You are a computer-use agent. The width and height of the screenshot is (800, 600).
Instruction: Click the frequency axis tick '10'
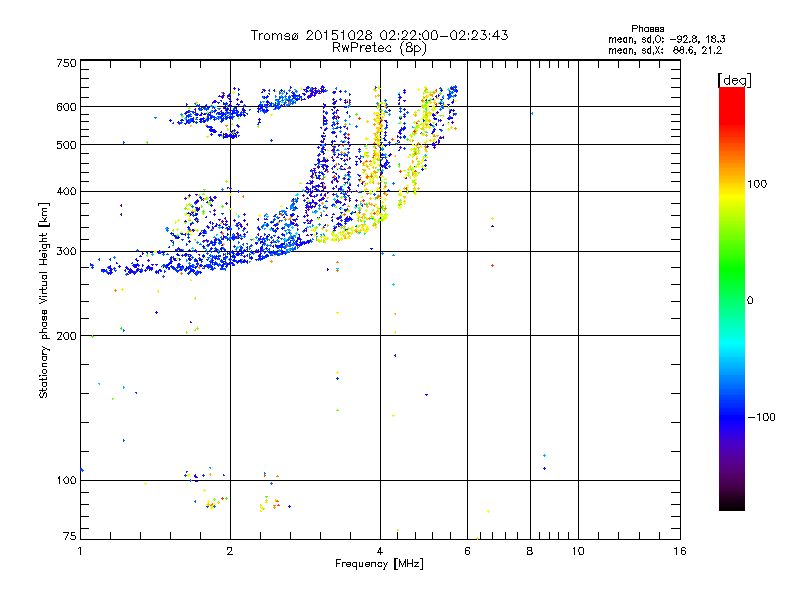click(x=578, y=551)
